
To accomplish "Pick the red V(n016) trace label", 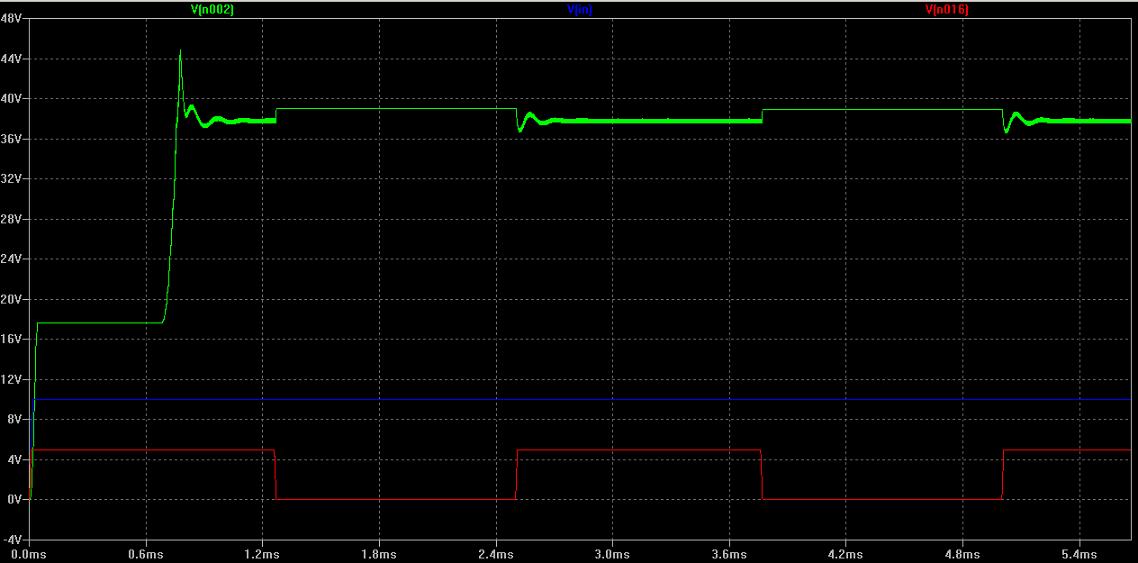I will 946,9.
